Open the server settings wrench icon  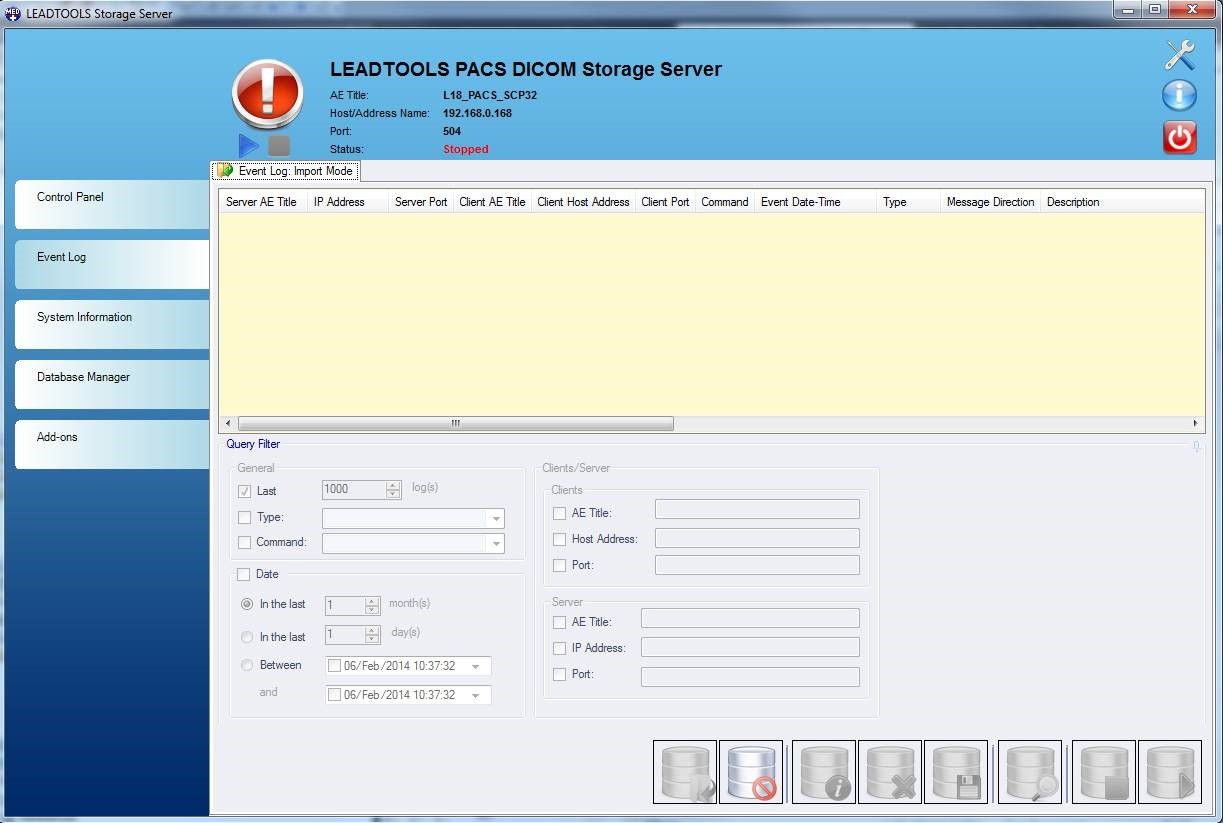(1179, 56)
